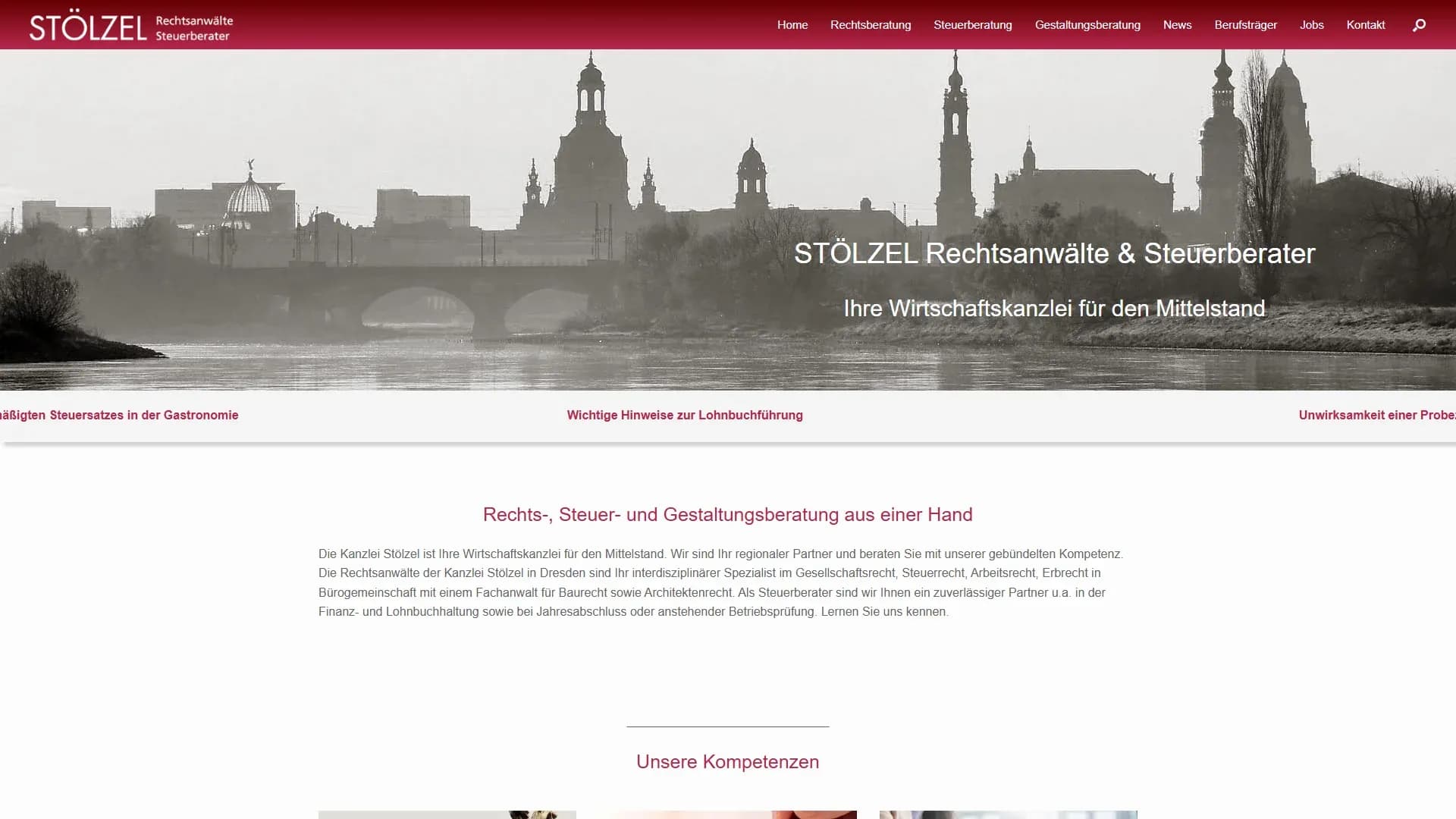Click the 'Unsere Kompetenzen' heading
The image size is (1456, 819).
(x=727, y=762)
